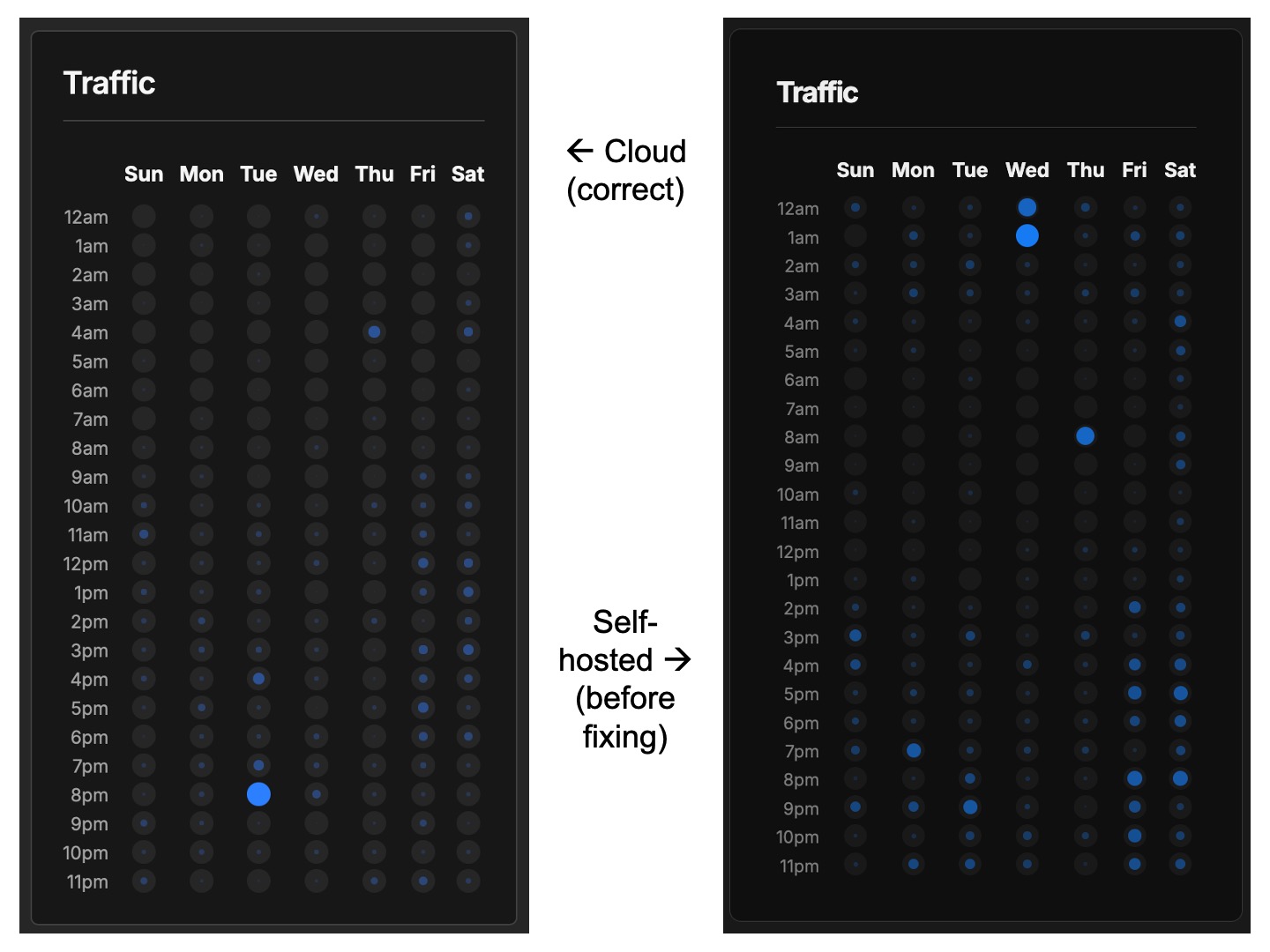Click the 12pm row label on Cloud chart
The height and width of the screenshot is (952, 1270).
87,563
